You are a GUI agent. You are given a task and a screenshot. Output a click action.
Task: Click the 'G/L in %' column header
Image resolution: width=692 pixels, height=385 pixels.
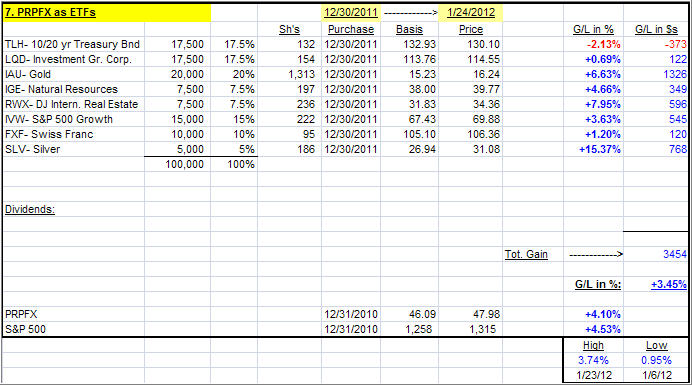[x=593, y=30]
